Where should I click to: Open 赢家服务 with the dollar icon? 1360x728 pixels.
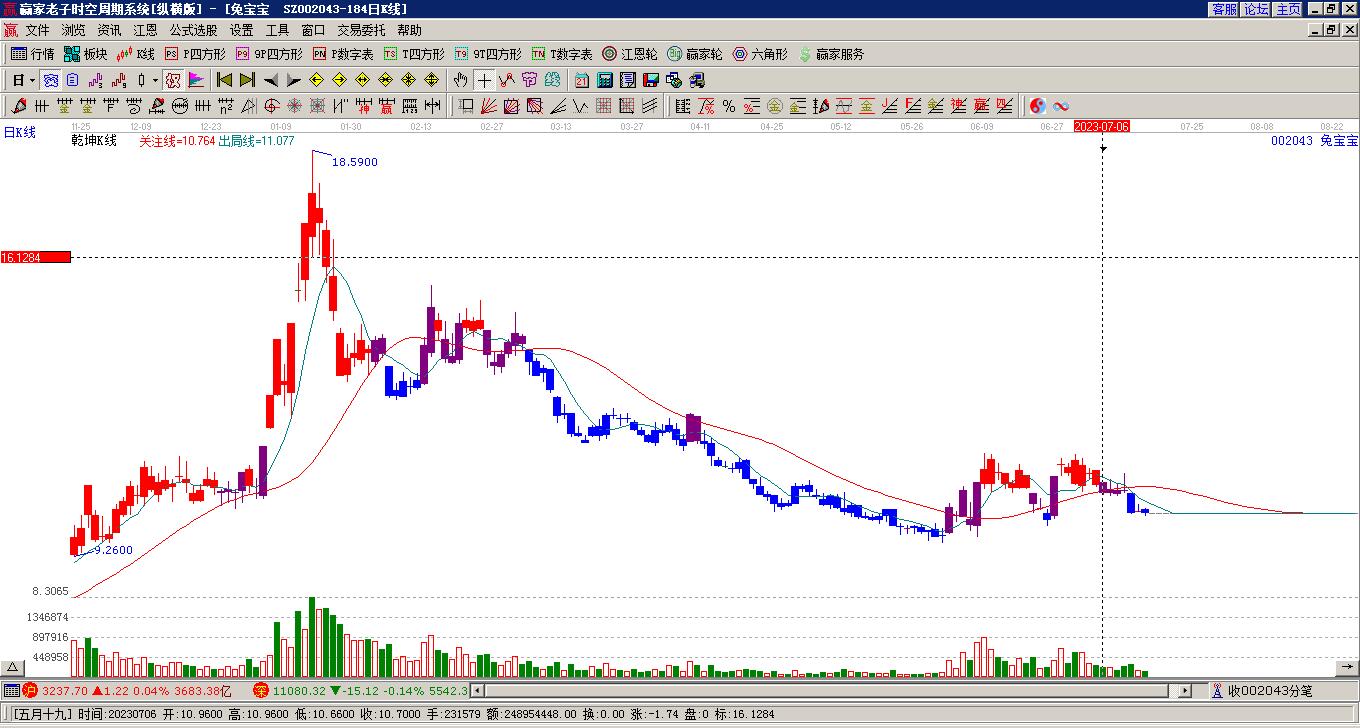pyautogui.click(x=831, y=54)
